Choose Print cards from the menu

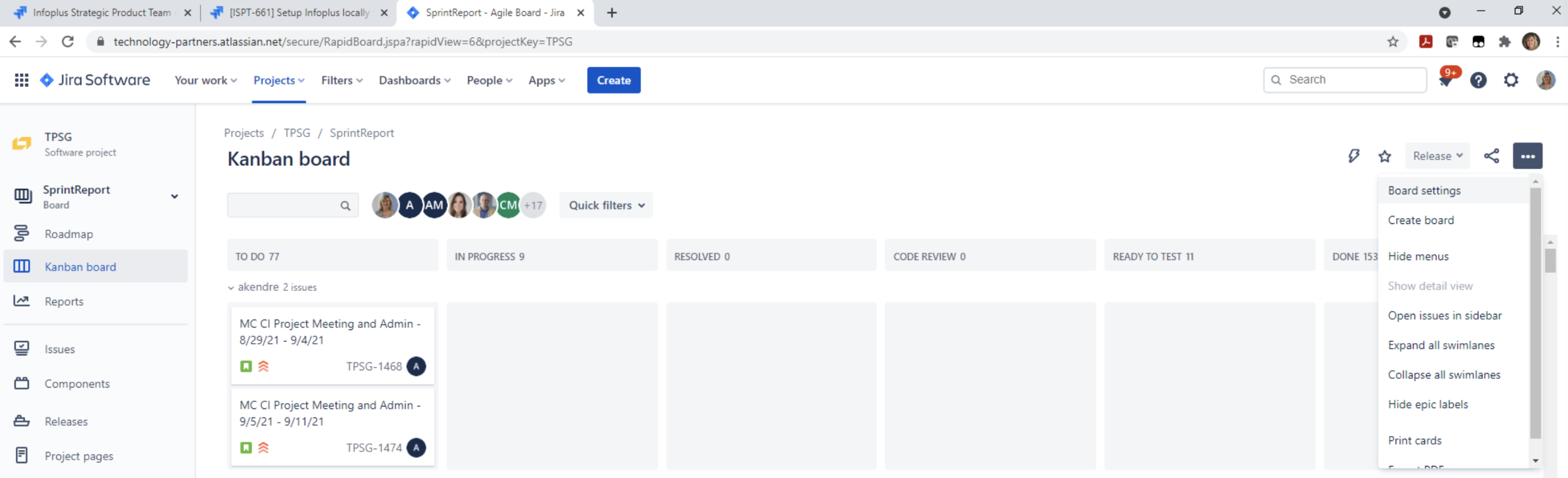click(x=1454, y=440)
